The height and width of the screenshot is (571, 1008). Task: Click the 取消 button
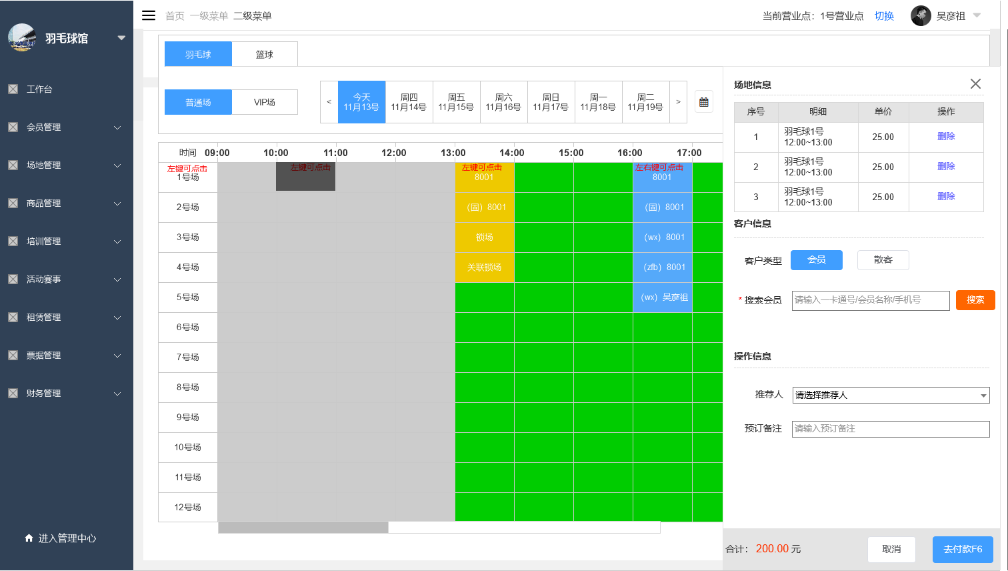(x=891, y=549)
